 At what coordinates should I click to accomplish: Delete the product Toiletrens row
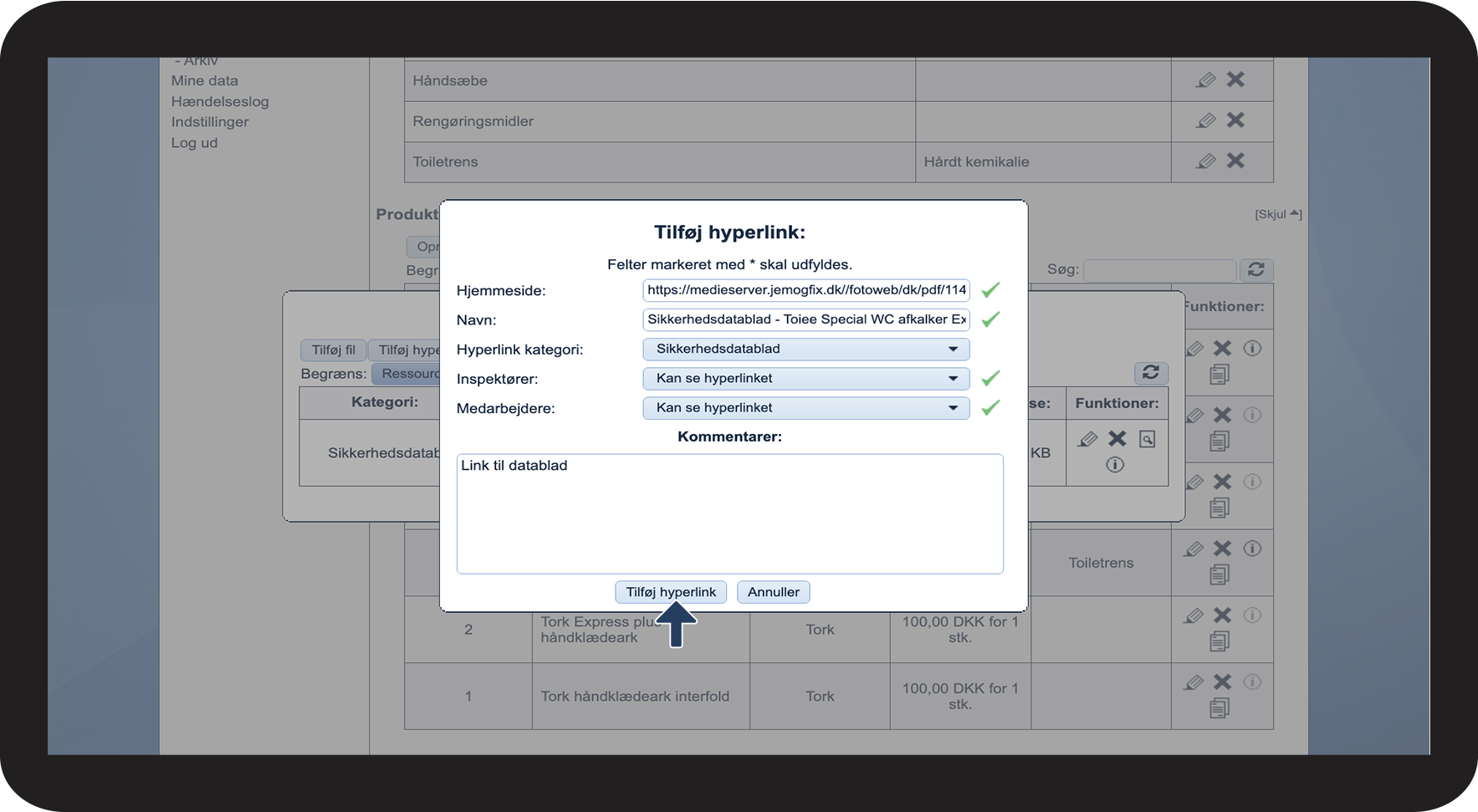coord(1222,549)
